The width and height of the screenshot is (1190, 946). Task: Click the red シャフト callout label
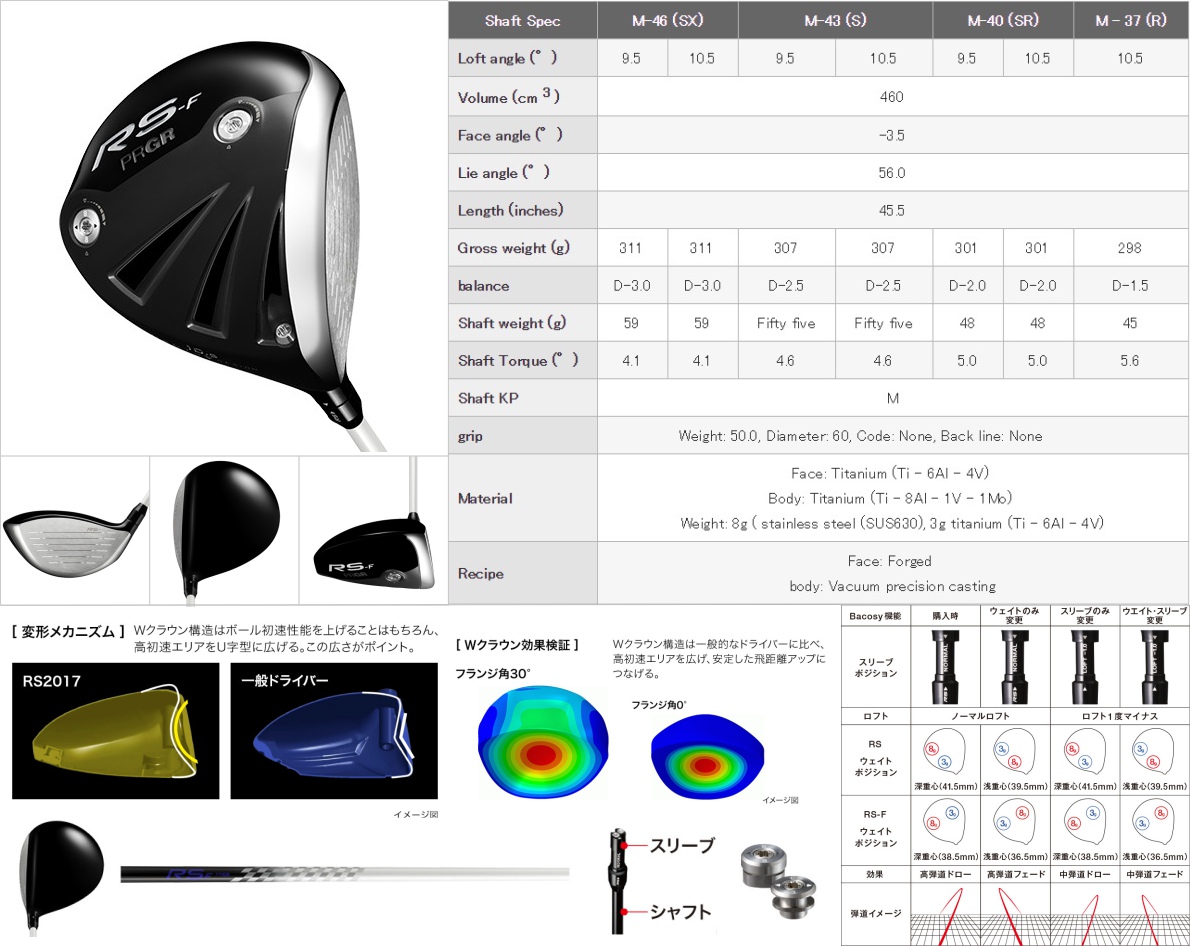click(x=681, y=912)
